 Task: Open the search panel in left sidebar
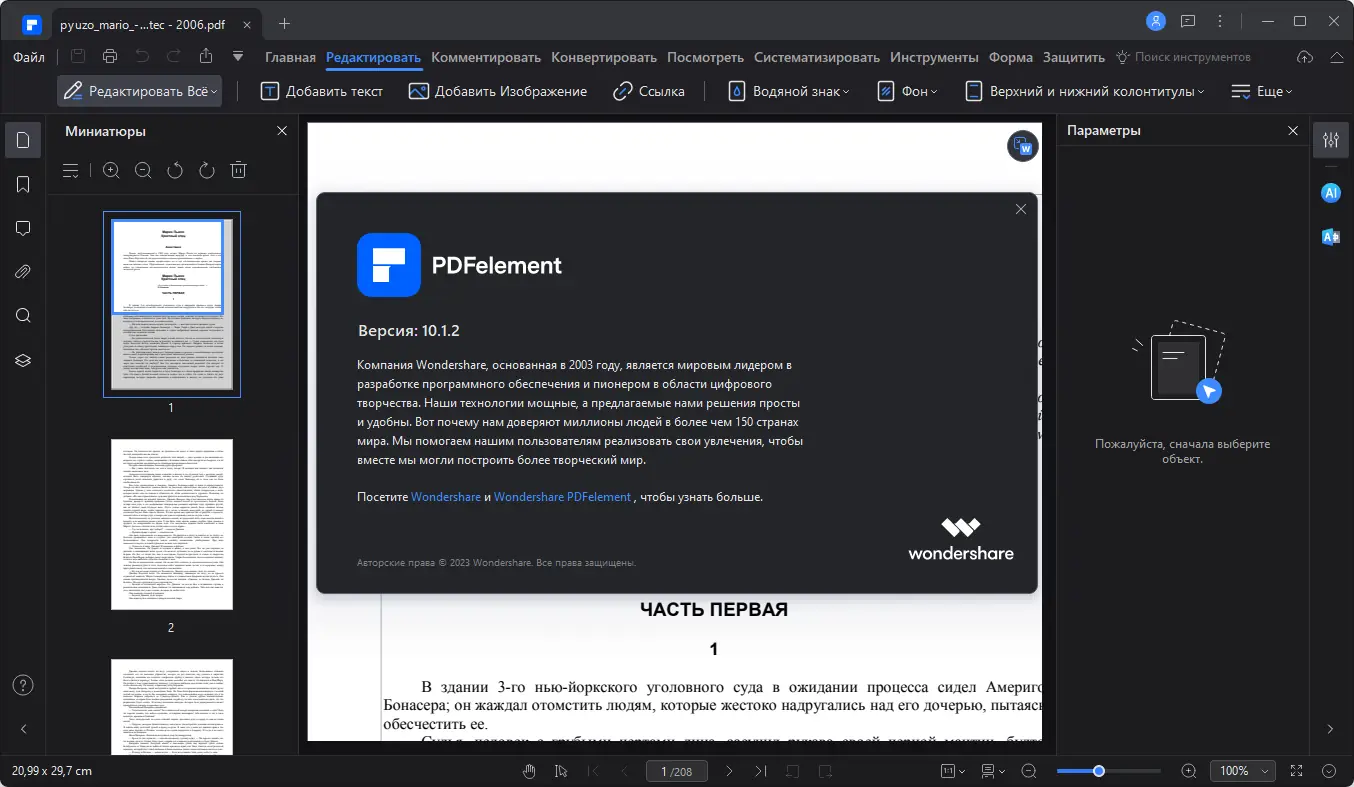[23, 316]
